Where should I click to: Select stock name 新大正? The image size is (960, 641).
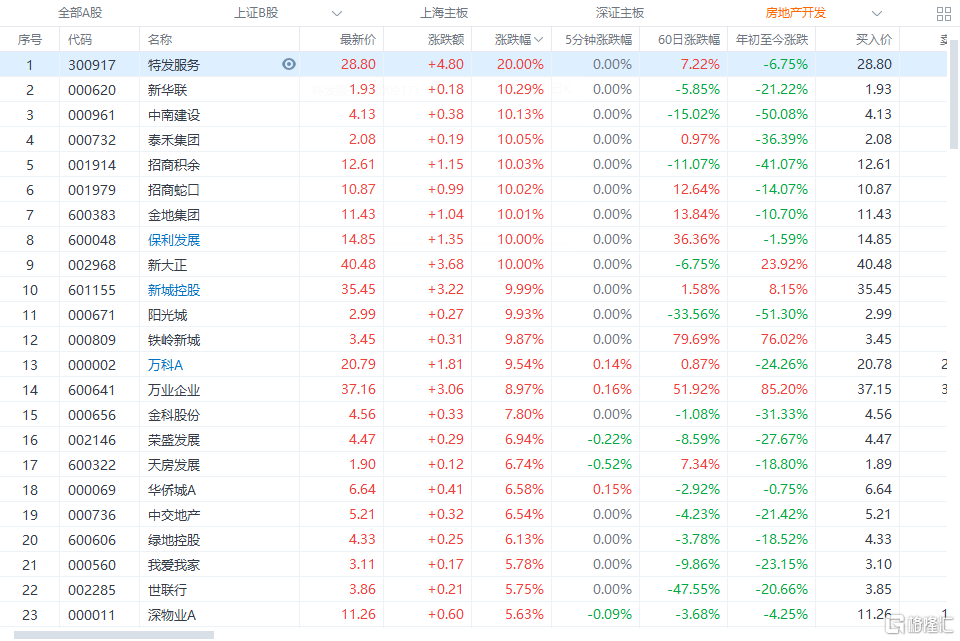(x=167, y=265)
